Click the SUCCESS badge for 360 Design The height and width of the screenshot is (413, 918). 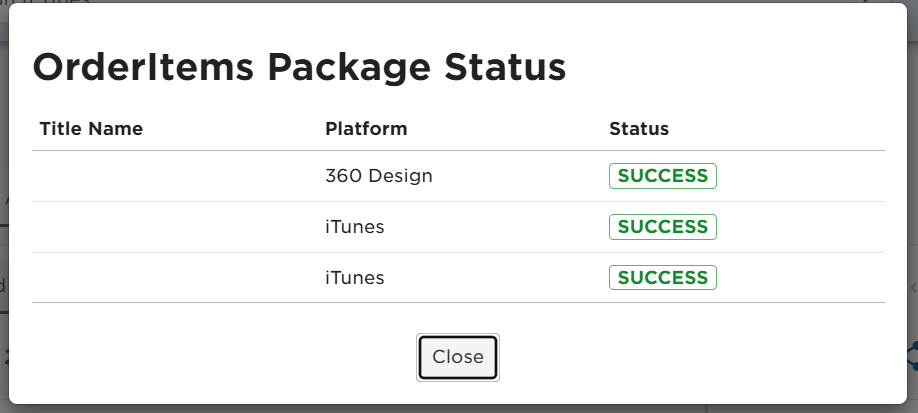663,176
